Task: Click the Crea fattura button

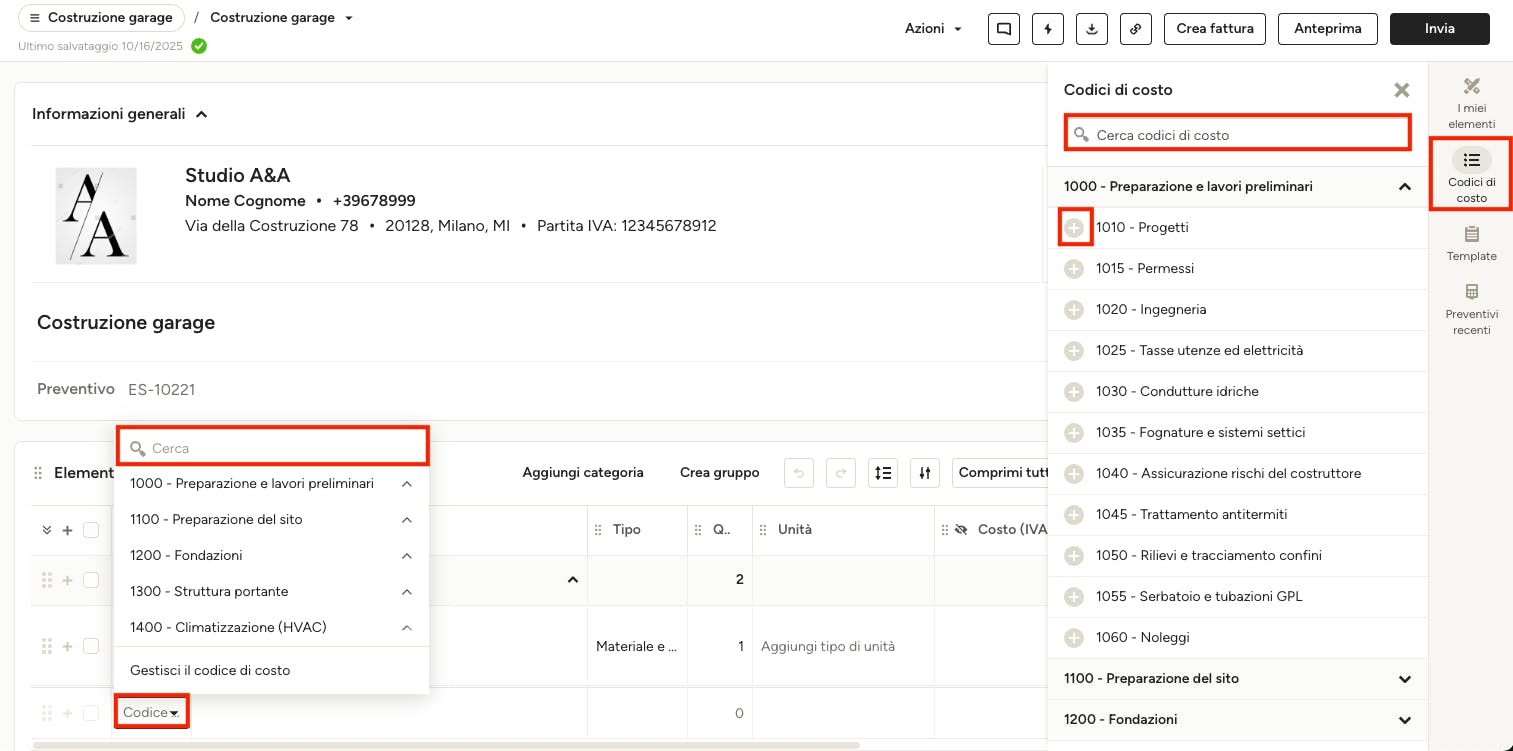Action: tap(1215, 29)
